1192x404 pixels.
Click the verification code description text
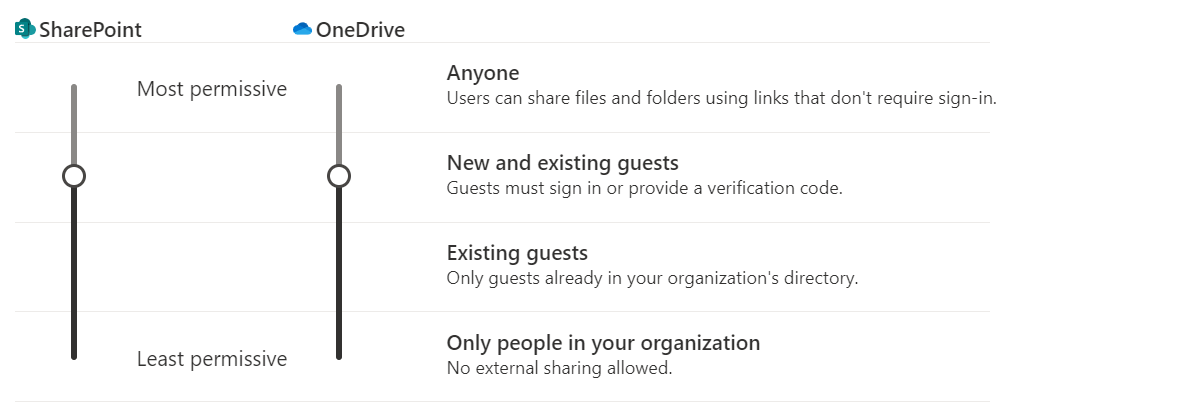click(645, 188)
